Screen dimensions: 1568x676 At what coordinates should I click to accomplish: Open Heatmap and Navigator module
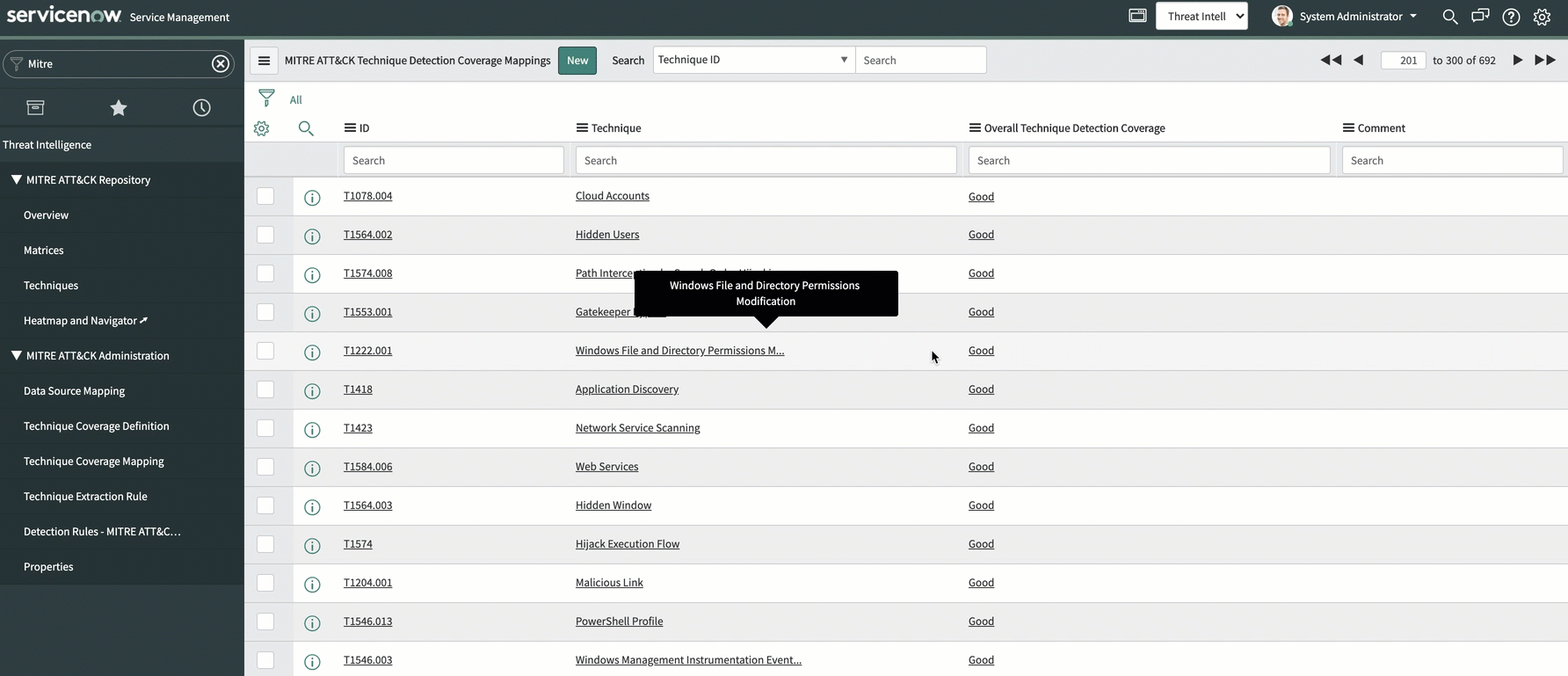click(85, 320)
